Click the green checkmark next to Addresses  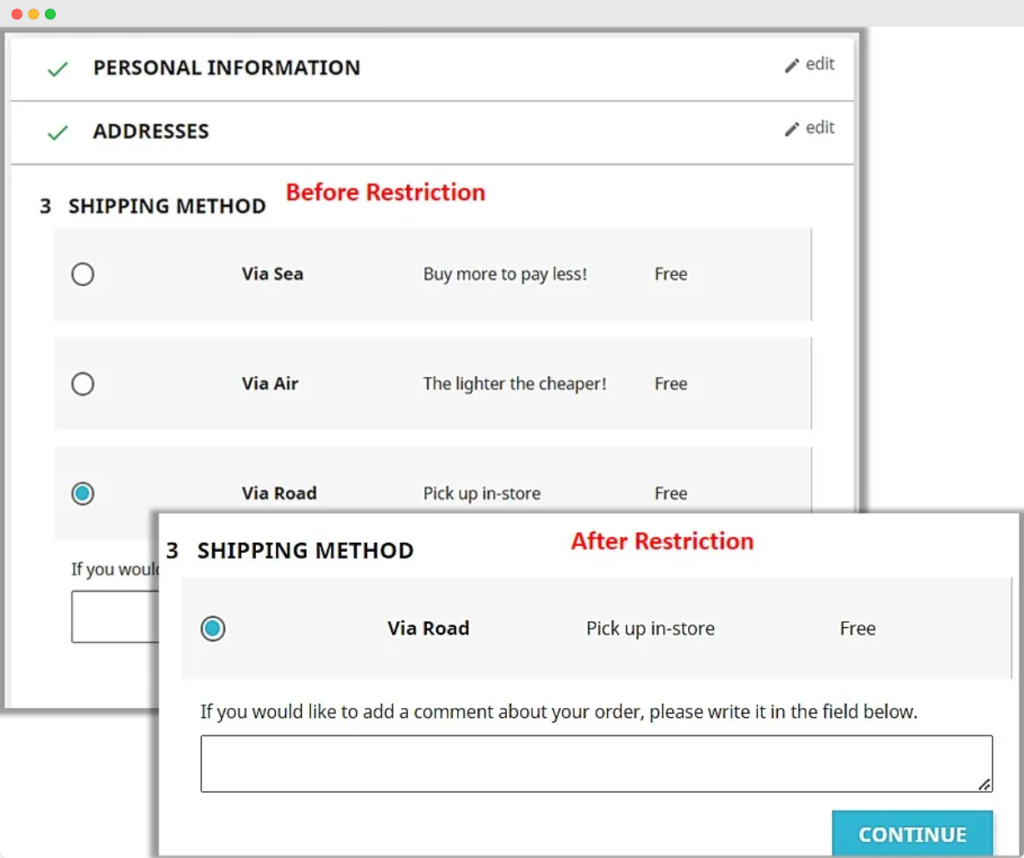[x=58, y=132]
